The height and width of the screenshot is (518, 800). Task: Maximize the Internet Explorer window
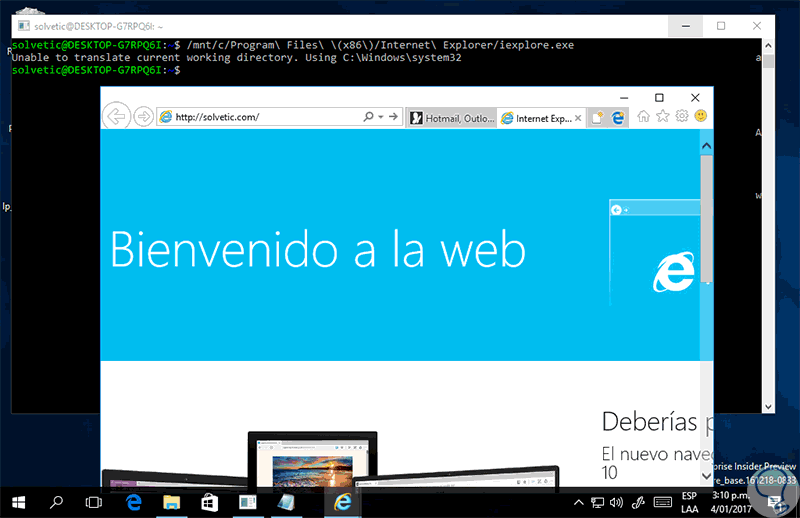(x=659, y=97)
